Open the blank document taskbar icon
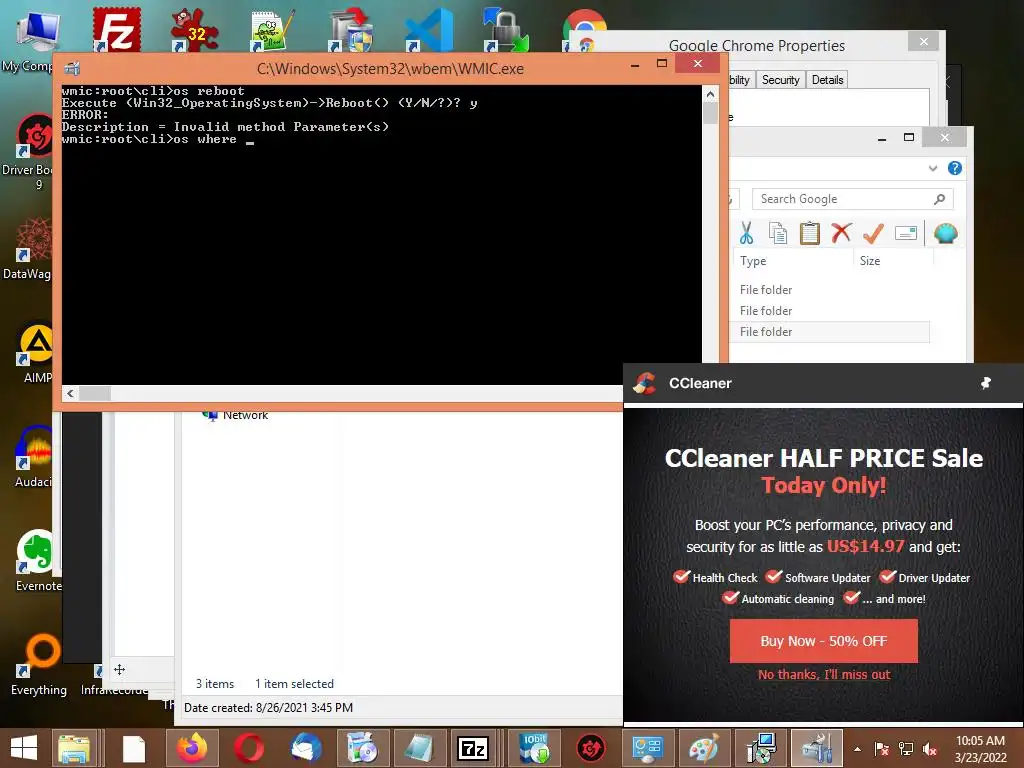This screenshot has height=768, width=1024. click(x=134, y=748)
